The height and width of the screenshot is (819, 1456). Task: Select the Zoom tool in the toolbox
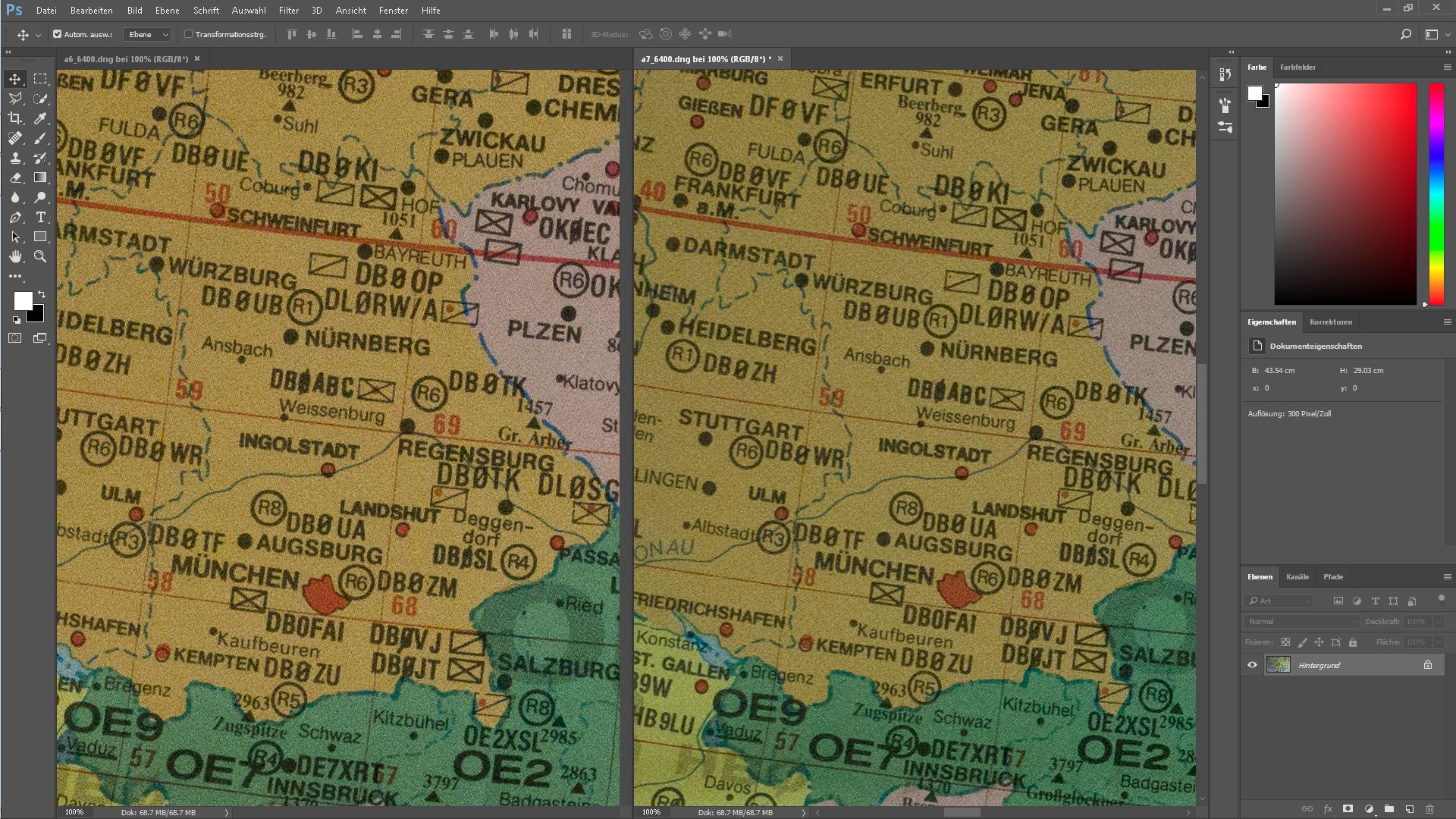click(40, 256)
